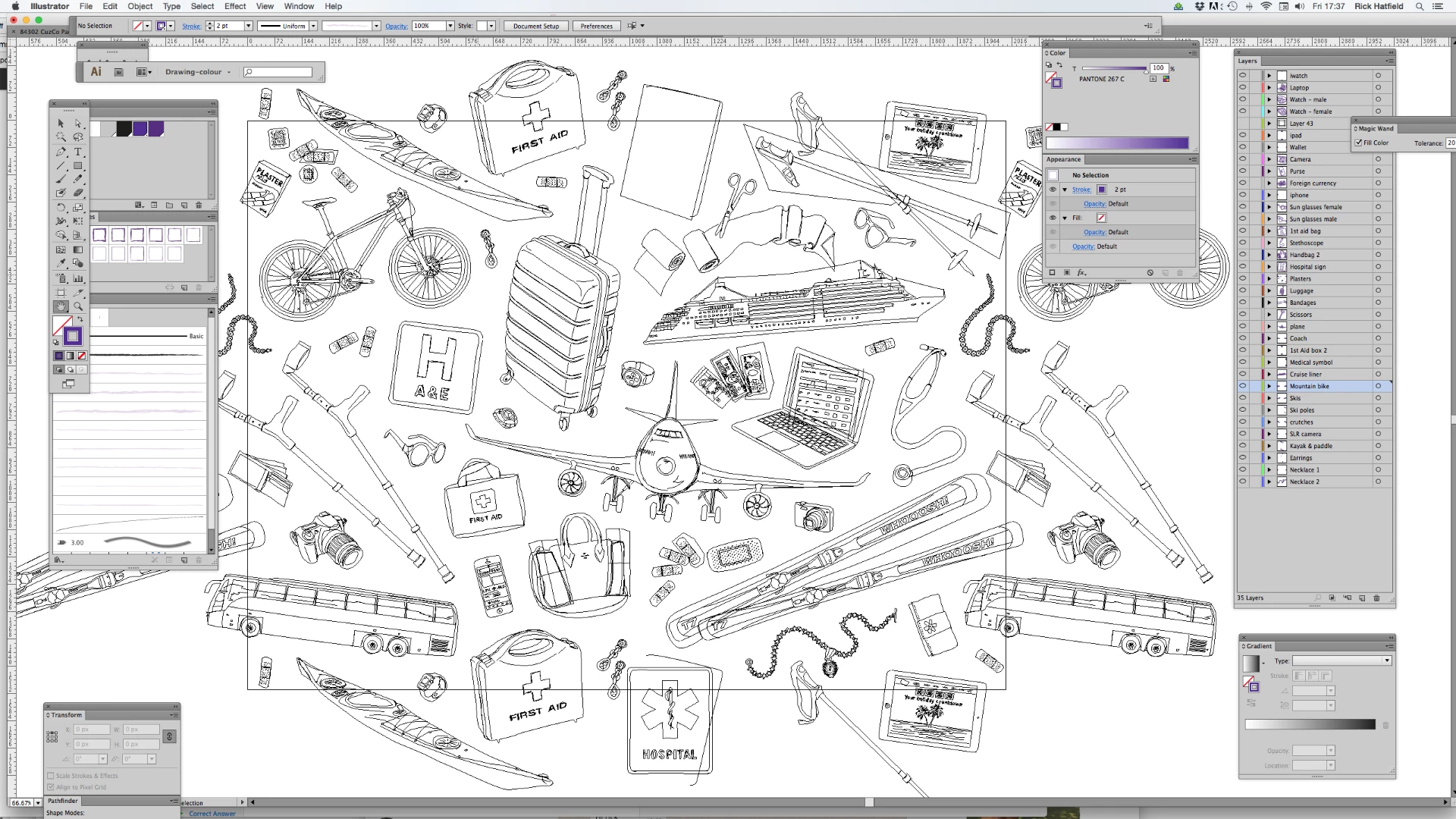Click the purple color spectrum bar
The height and width of the screenshot is (819, 1456).
tap(1116, 143)
